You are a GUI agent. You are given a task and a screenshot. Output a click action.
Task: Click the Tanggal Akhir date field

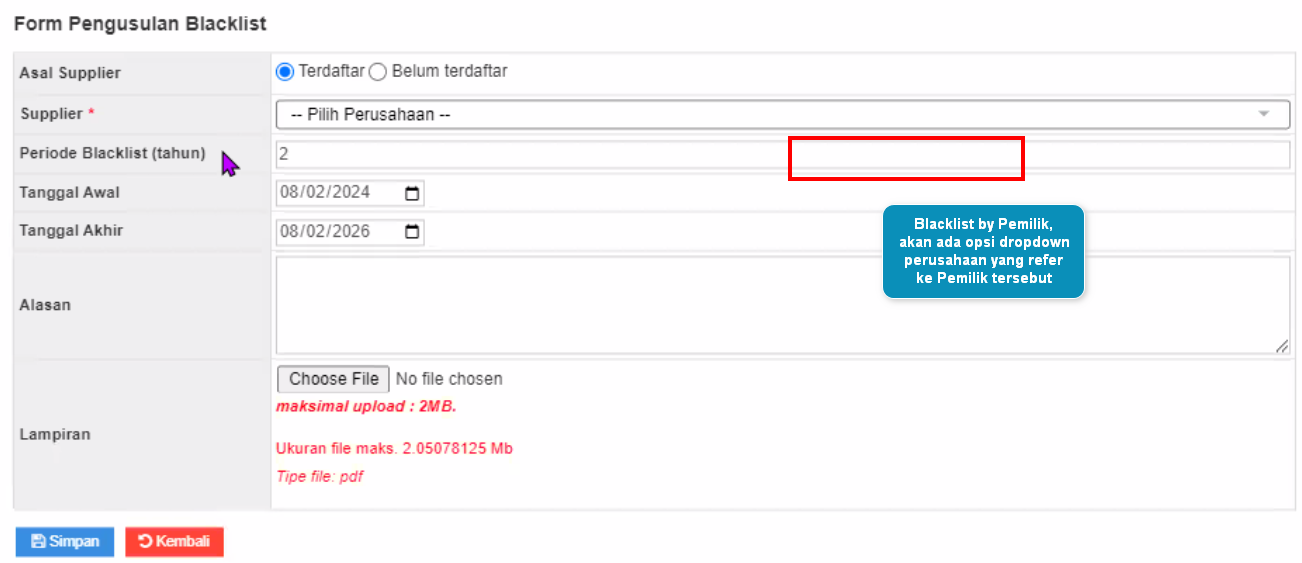coord(350,232)
